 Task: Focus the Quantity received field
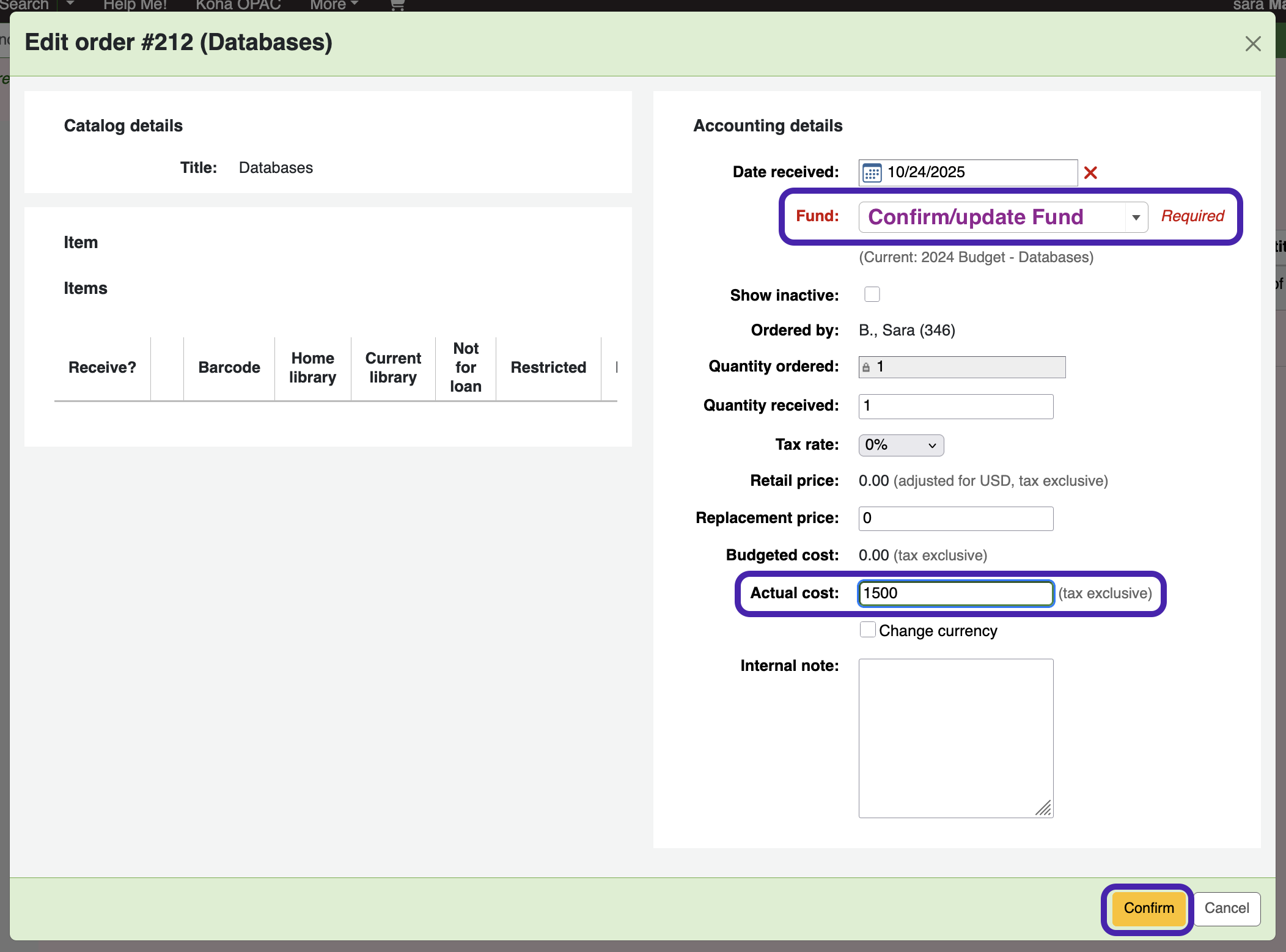[955, 406]
